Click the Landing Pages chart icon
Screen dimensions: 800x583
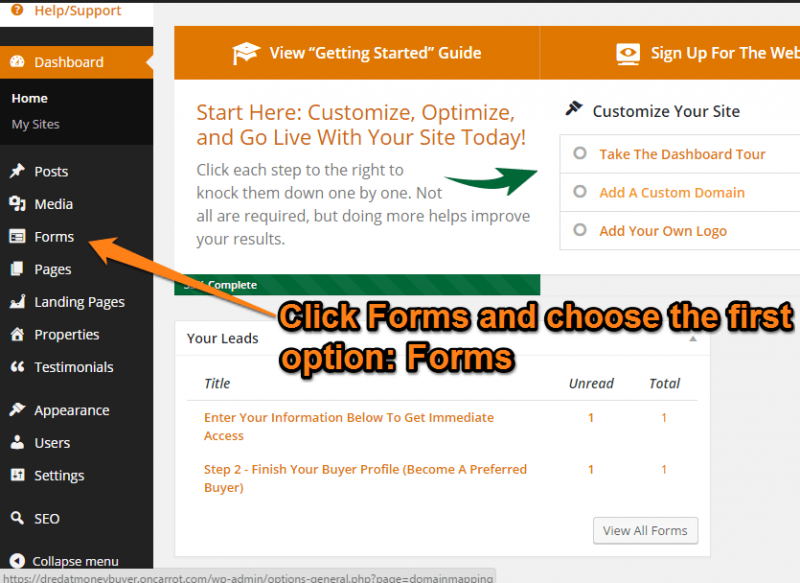(x=17, y=301)
